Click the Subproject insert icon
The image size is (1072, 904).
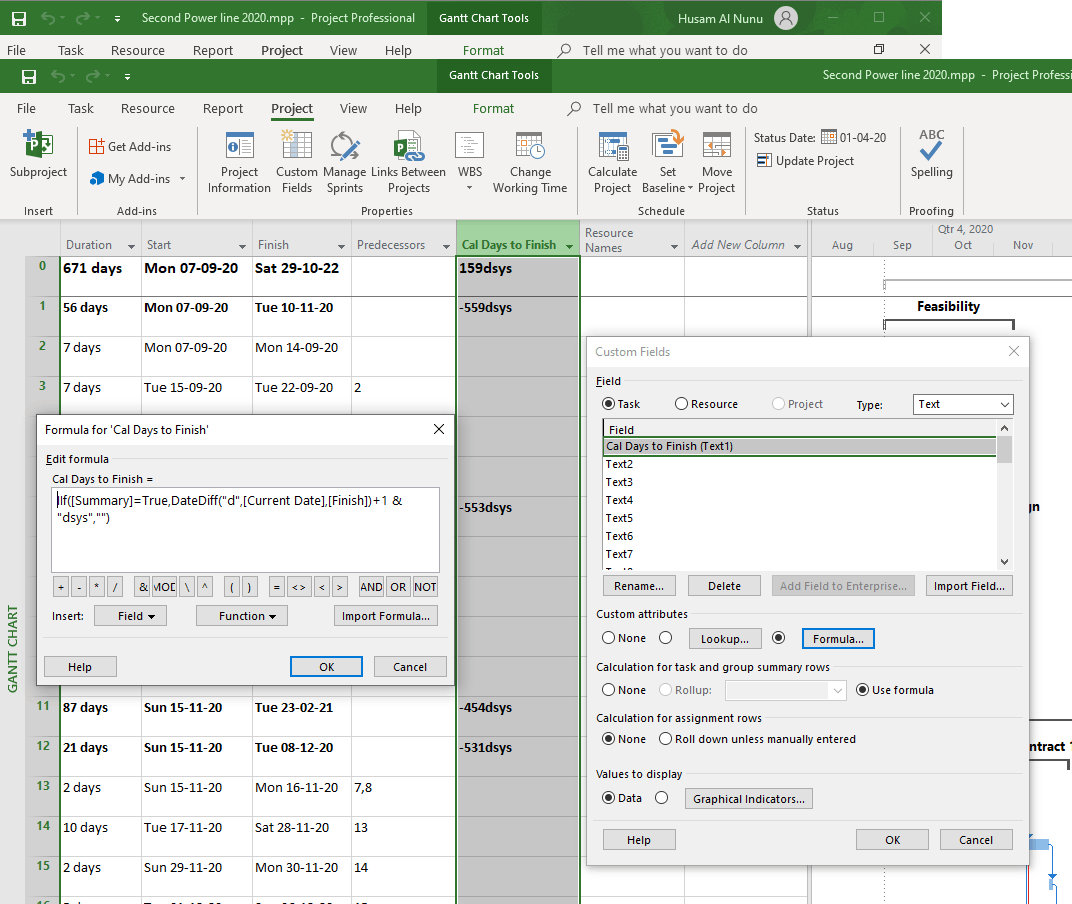coord(38,145)
